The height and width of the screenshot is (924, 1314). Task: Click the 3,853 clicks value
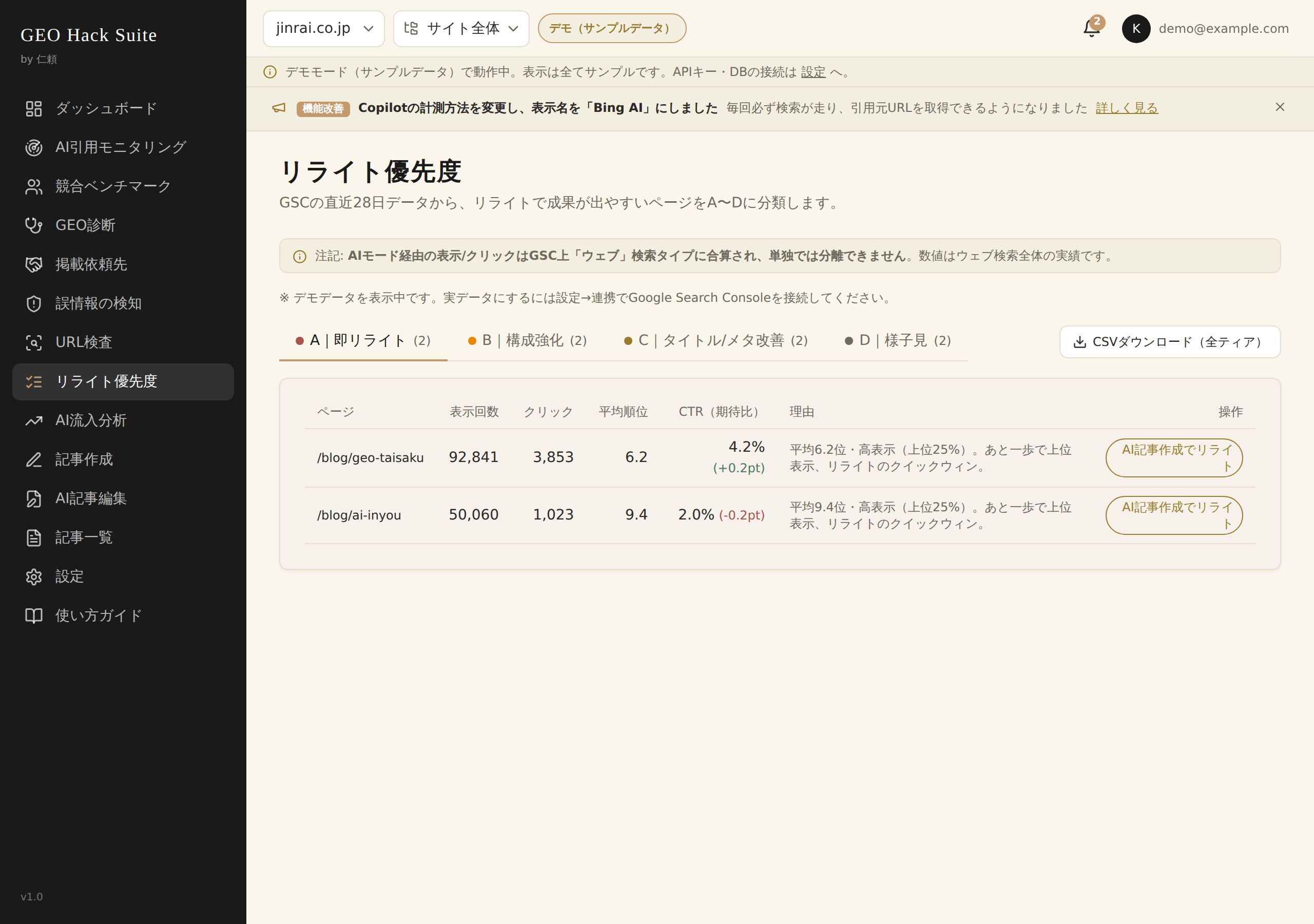pyautogui.click(x=553, y=457)
